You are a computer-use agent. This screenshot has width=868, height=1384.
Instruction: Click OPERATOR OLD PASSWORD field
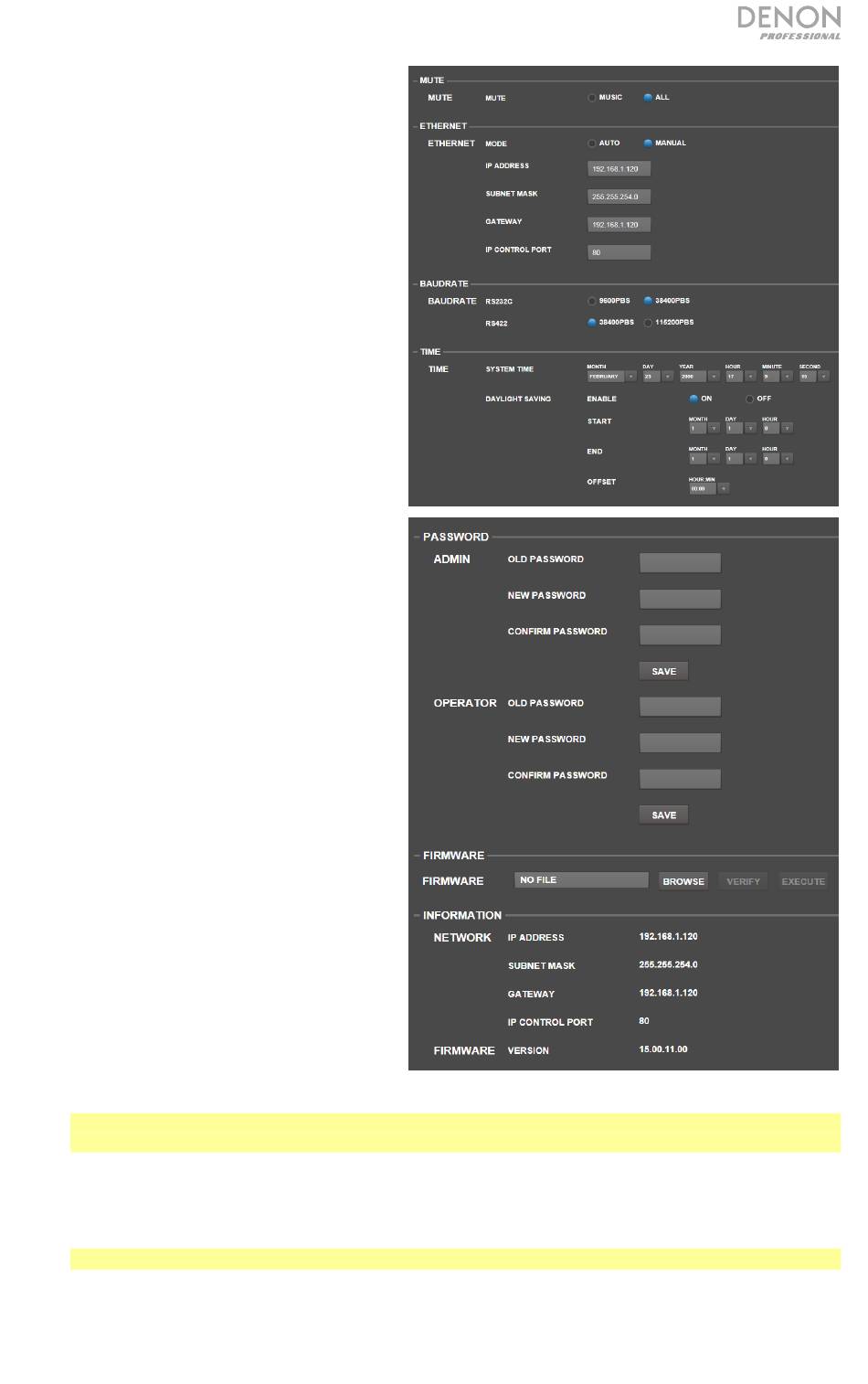pyautogui.click(x=680, y=707)
